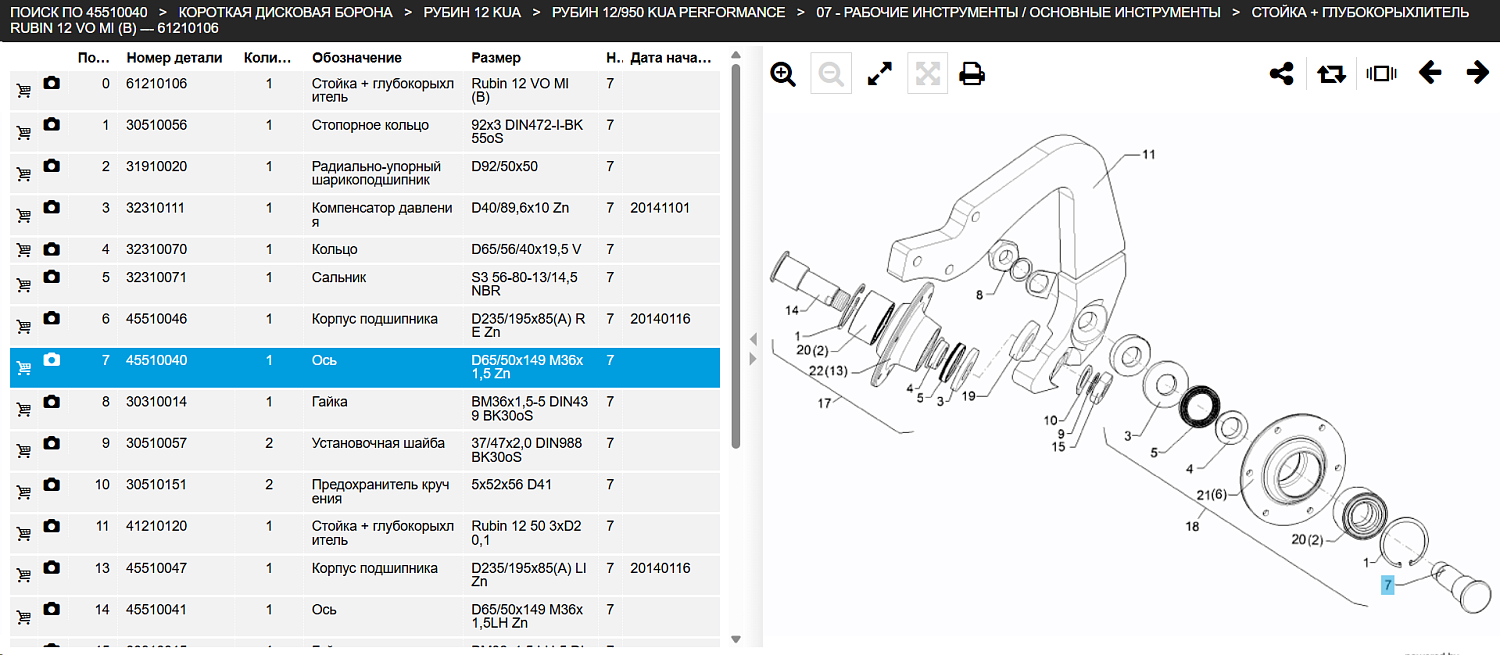The width and height of the screenshot is (1500, 655).
Task: Select callout 11 in the diagram
Action: [1149, 155]
